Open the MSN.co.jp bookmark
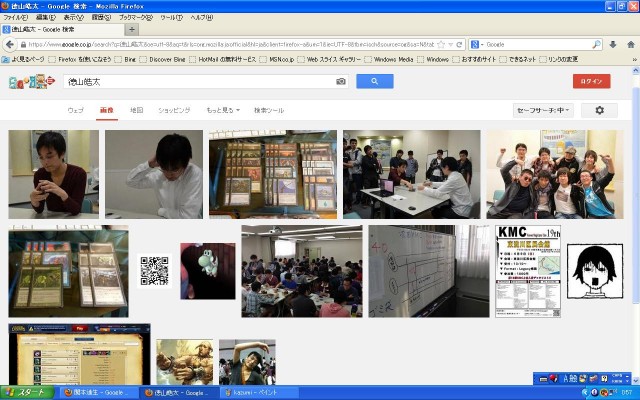Image resolution: width=640 pixels, height=400 pixels. (x=278, y=60)
